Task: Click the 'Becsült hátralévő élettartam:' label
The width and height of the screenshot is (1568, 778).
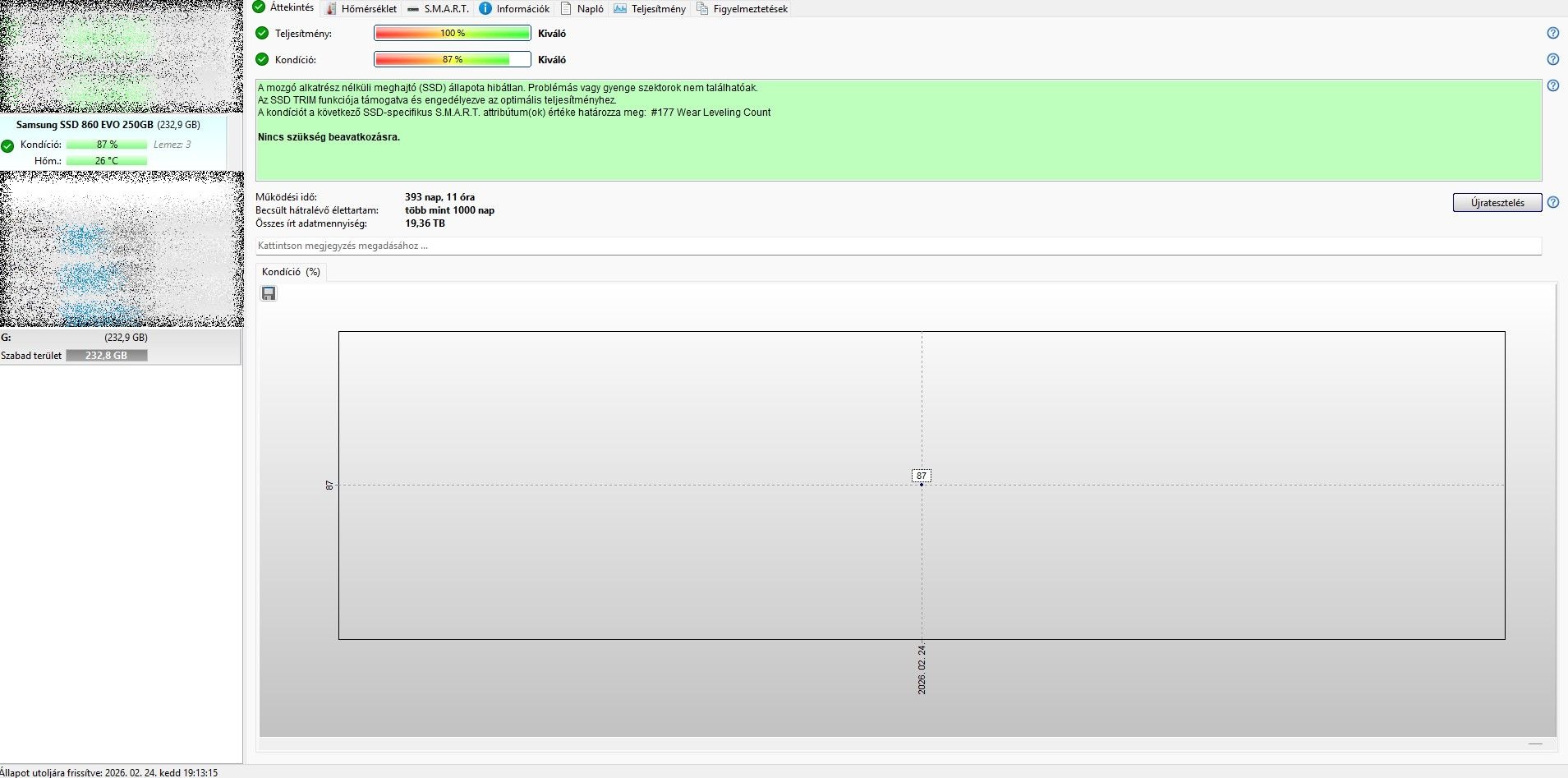Action: [317, 210]
